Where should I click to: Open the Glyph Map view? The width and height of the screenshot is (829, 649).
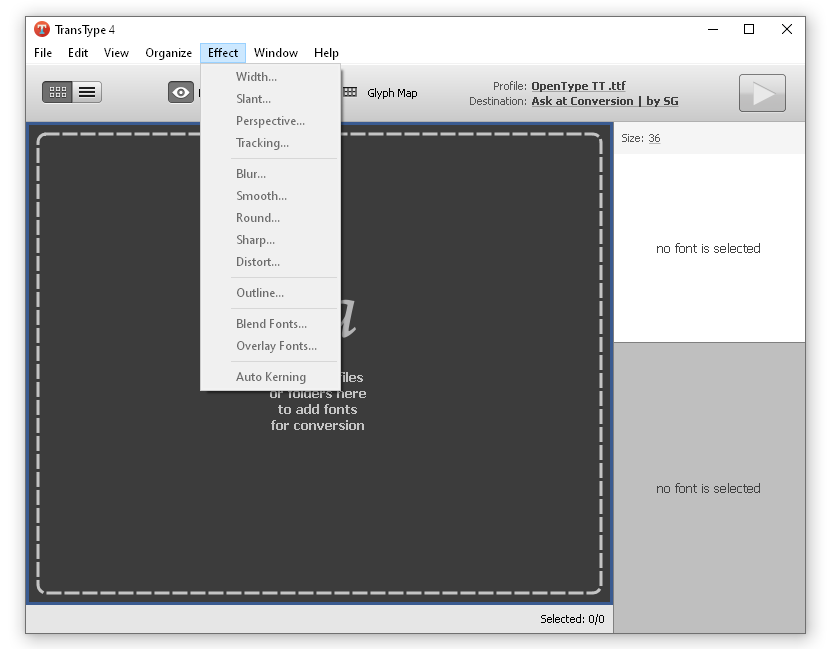(x=381, y=93)
